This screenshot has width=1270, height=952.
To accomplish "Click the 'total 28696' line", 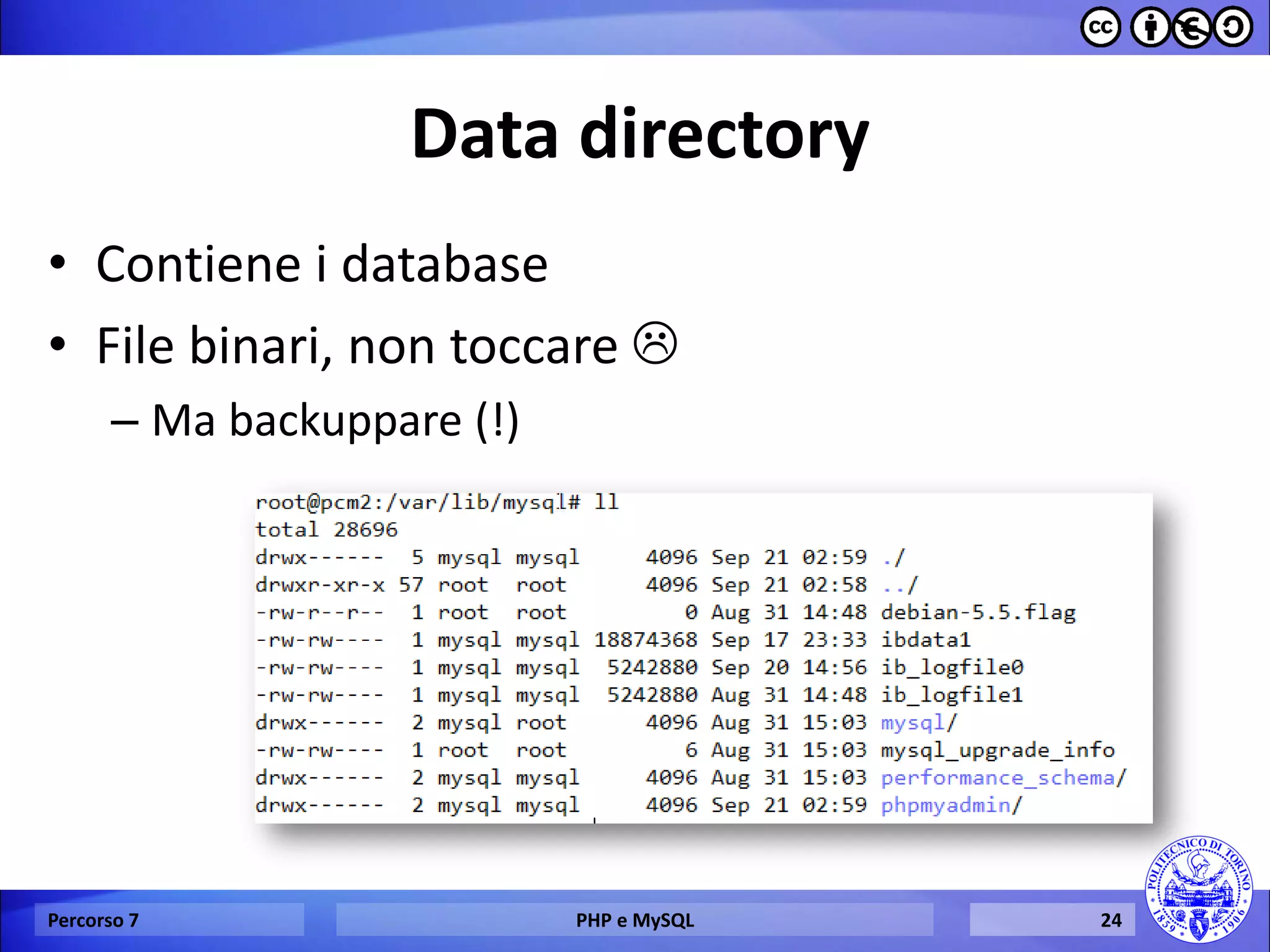I will pyautogui.click(x=326, y=530).
